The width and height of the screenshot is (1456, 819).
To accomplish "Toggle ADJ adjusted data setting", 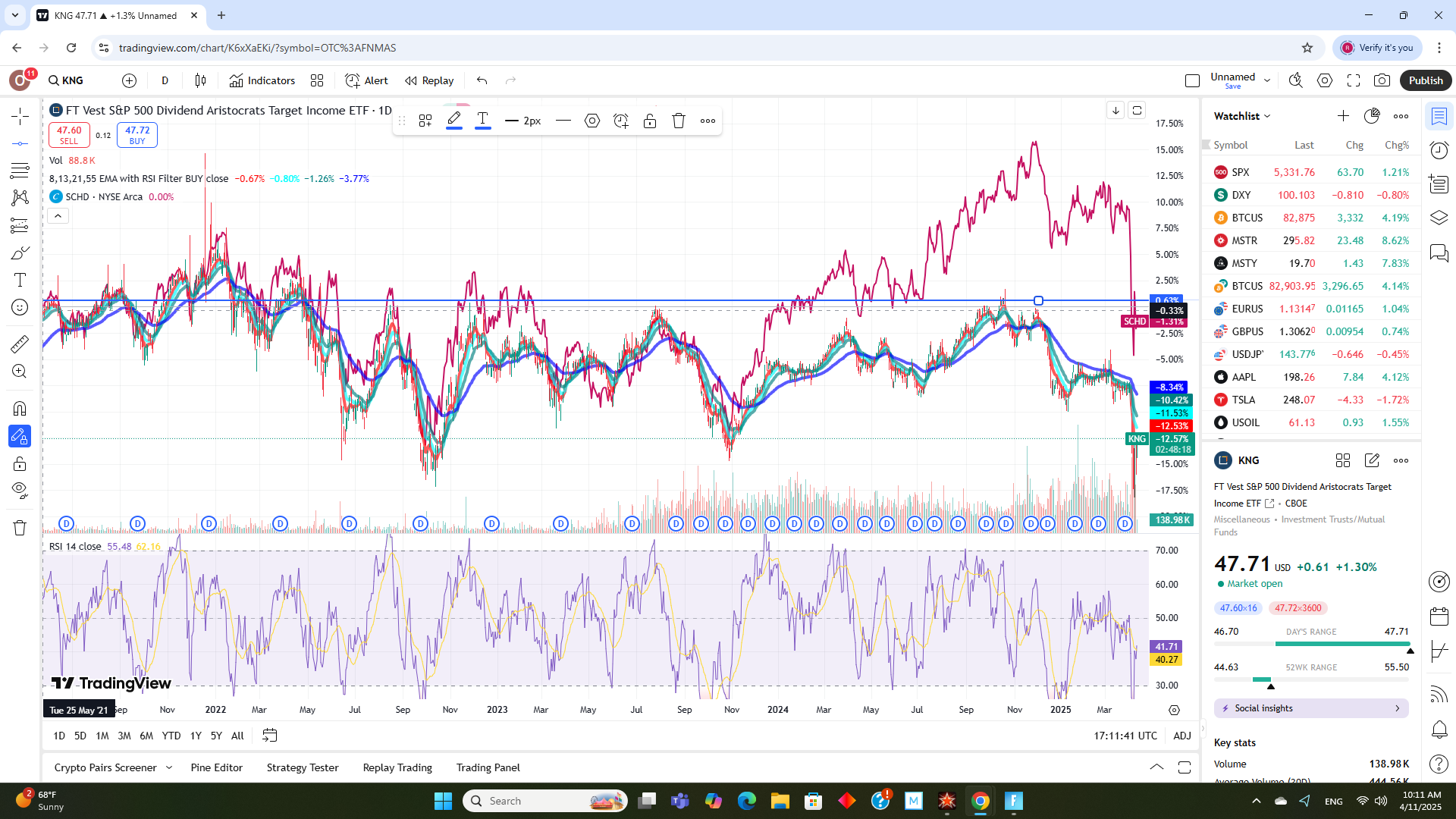I will pos(1181,736).
